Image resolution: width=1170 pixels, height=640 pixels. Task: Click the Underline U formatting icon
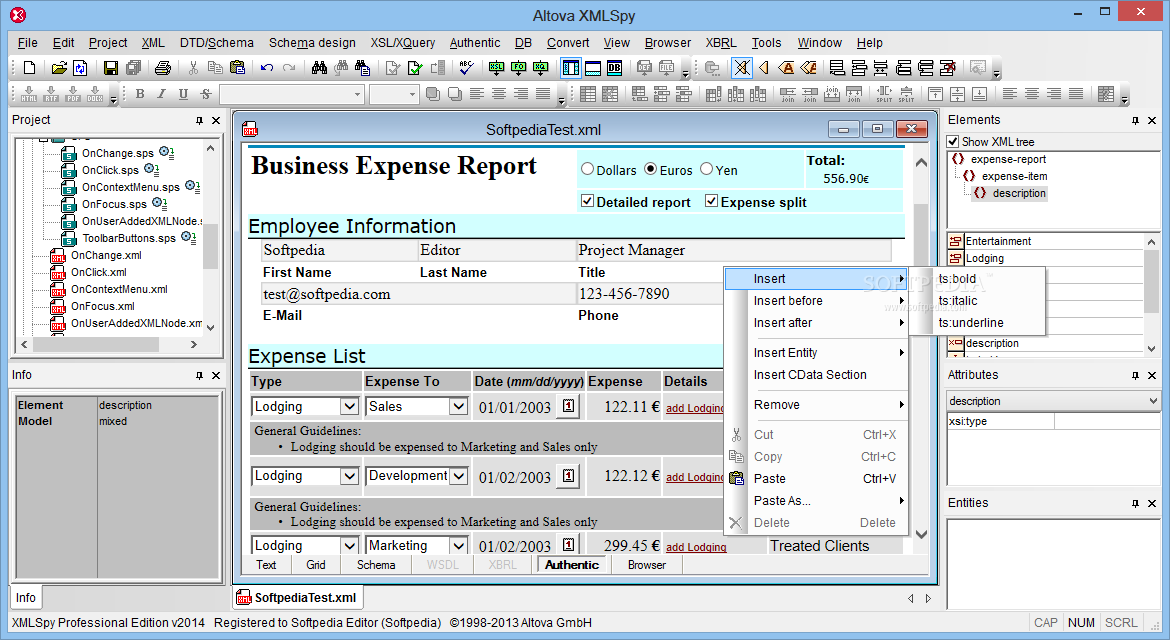point(184,94)
